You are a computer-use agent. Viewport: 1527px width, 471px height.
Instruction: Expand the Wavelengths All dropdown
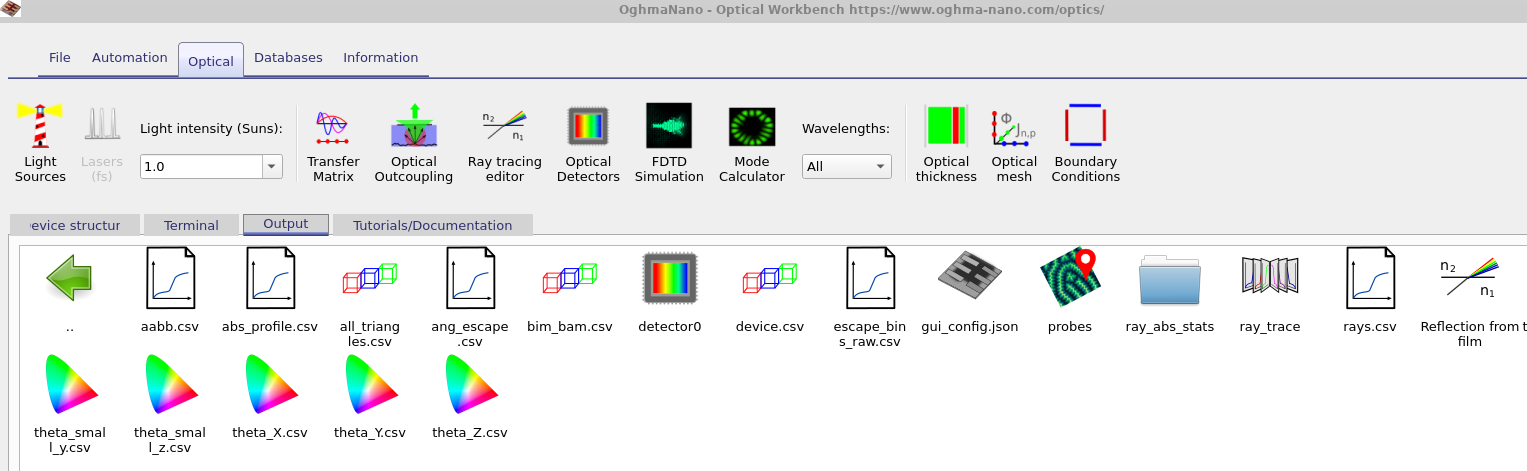click(847, 167)
